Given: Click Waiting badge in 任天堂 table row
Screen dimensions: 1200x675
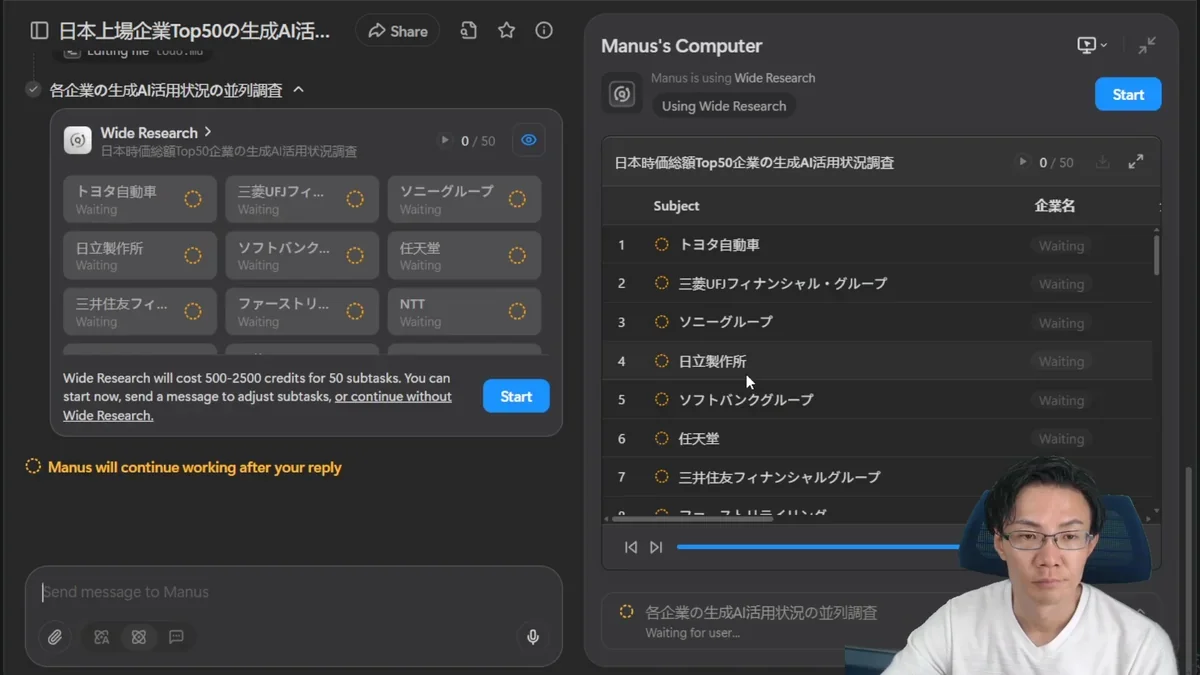Looking at the screenshot, I should (x=1061, y=439).
